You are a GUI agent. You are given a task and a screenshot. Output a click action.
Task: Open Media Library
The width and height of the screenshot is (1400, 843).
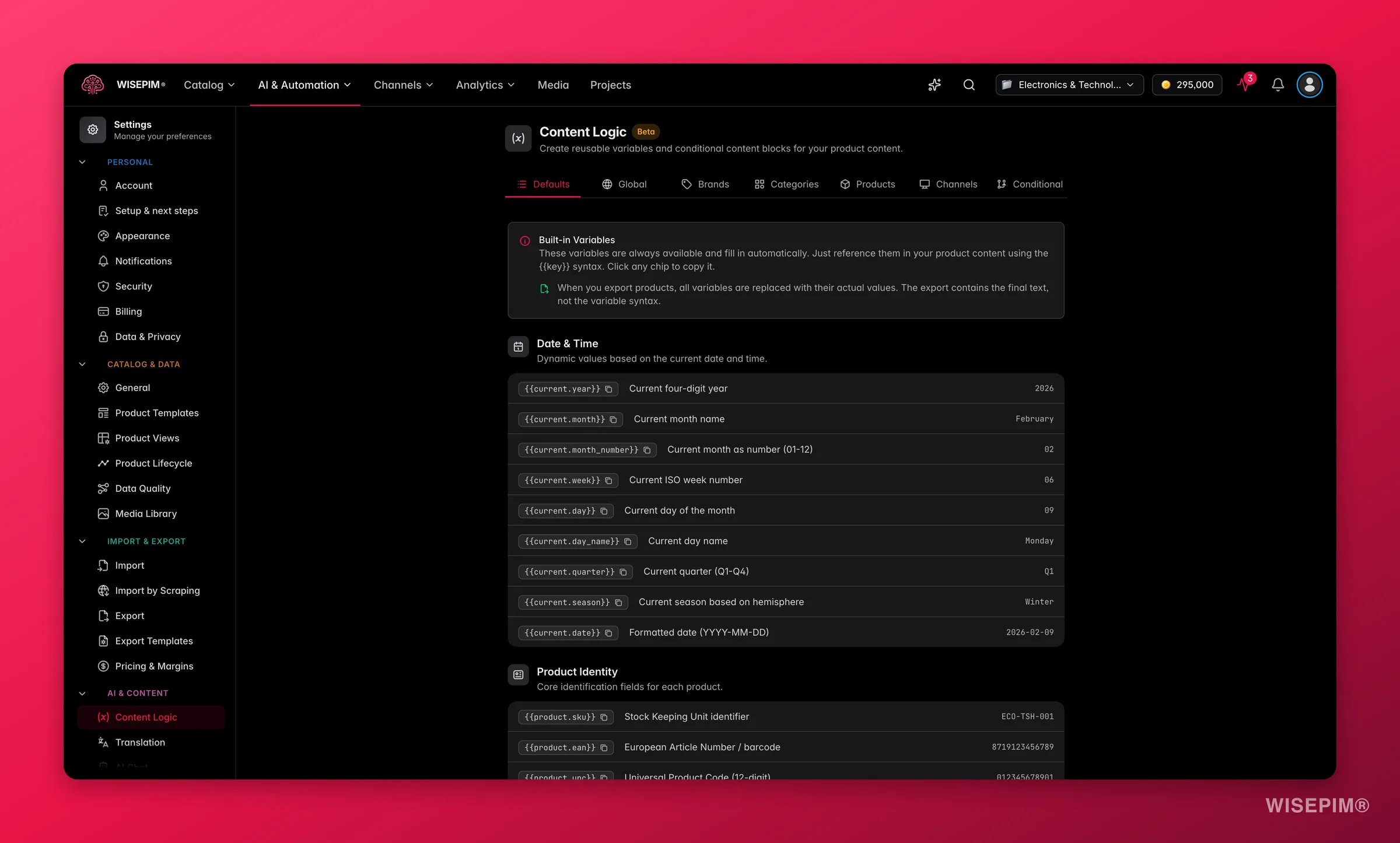(x=150, y=514)
